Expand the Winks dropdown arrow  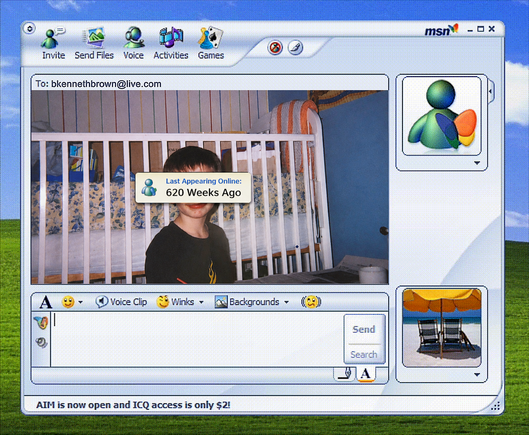201,302
